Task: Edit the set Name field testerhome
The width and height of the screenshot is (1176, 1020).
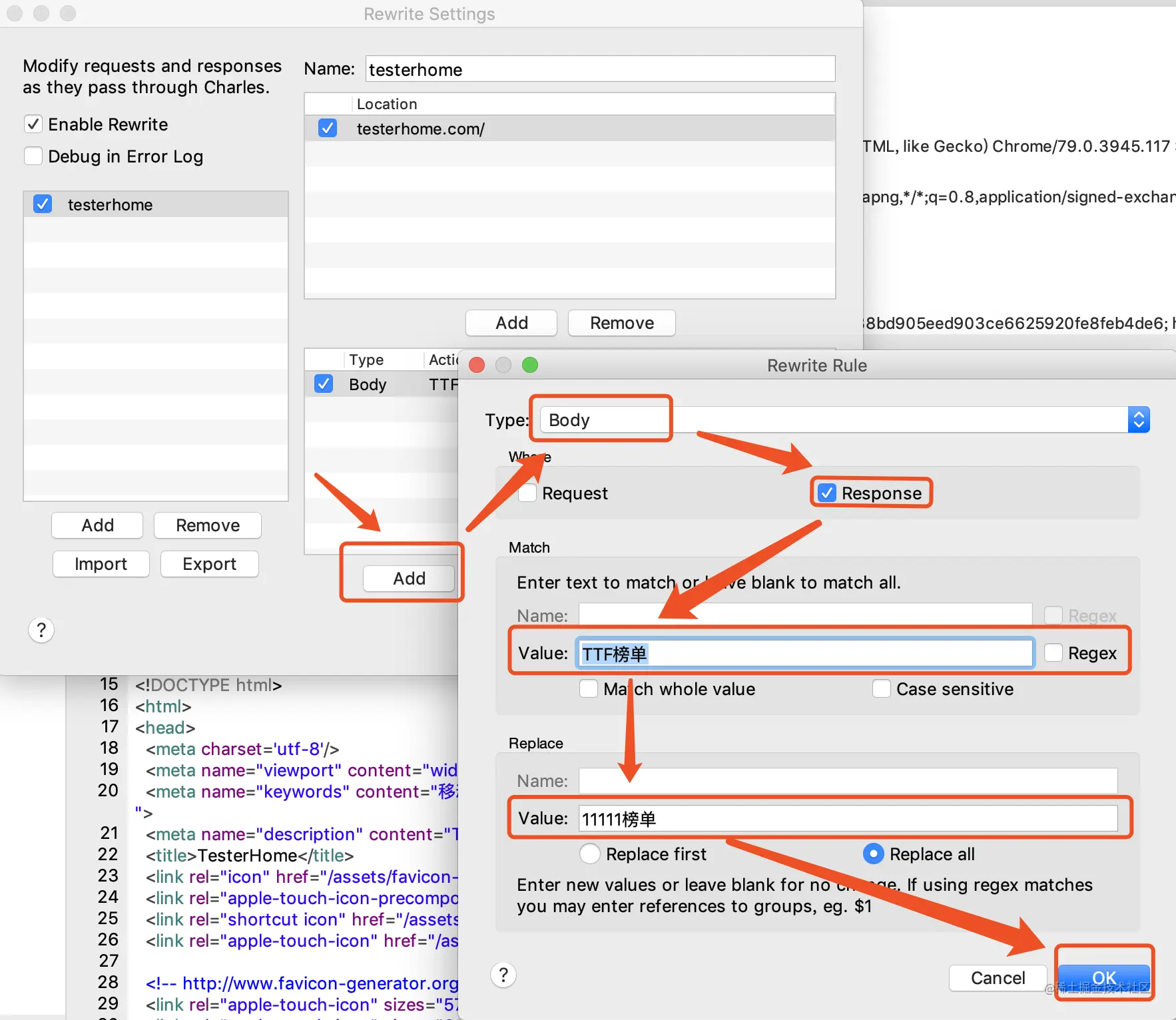Action: click(600, 69)
